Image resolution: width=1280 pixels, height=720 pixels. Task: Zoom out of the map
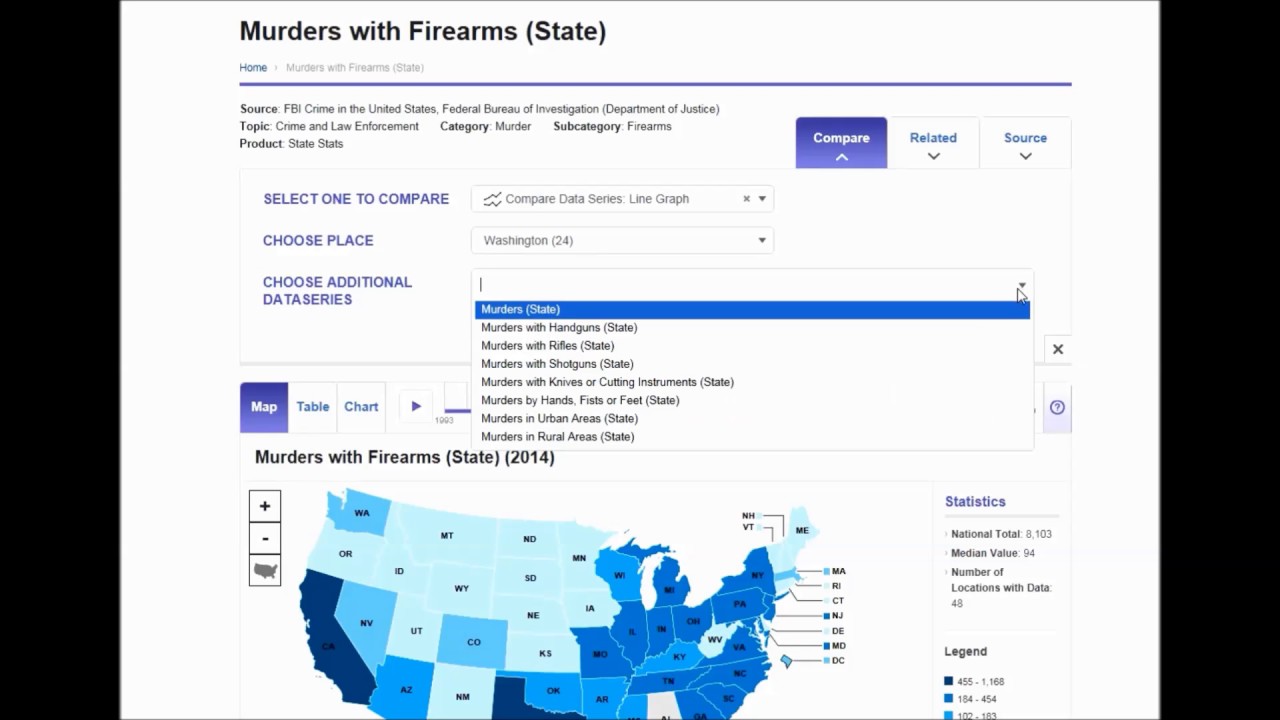coord(265,538)
